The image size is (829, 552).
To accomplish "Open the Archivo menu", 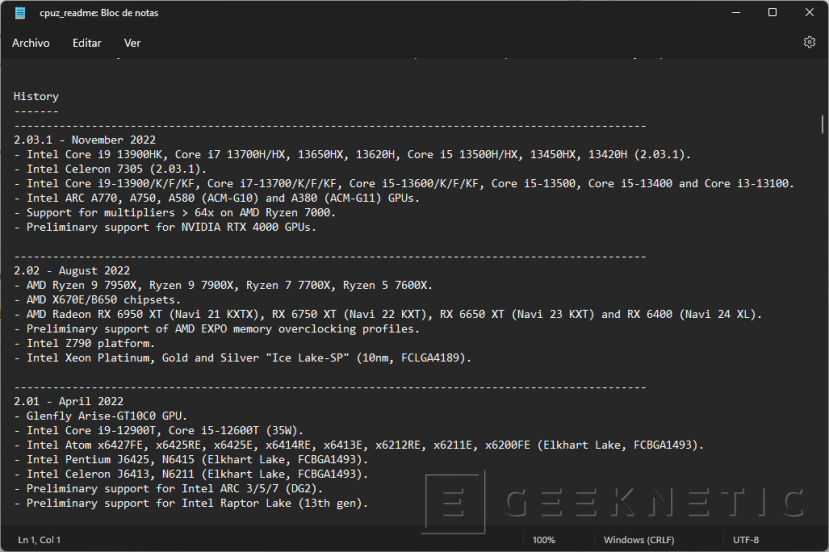I will [31, 43].
